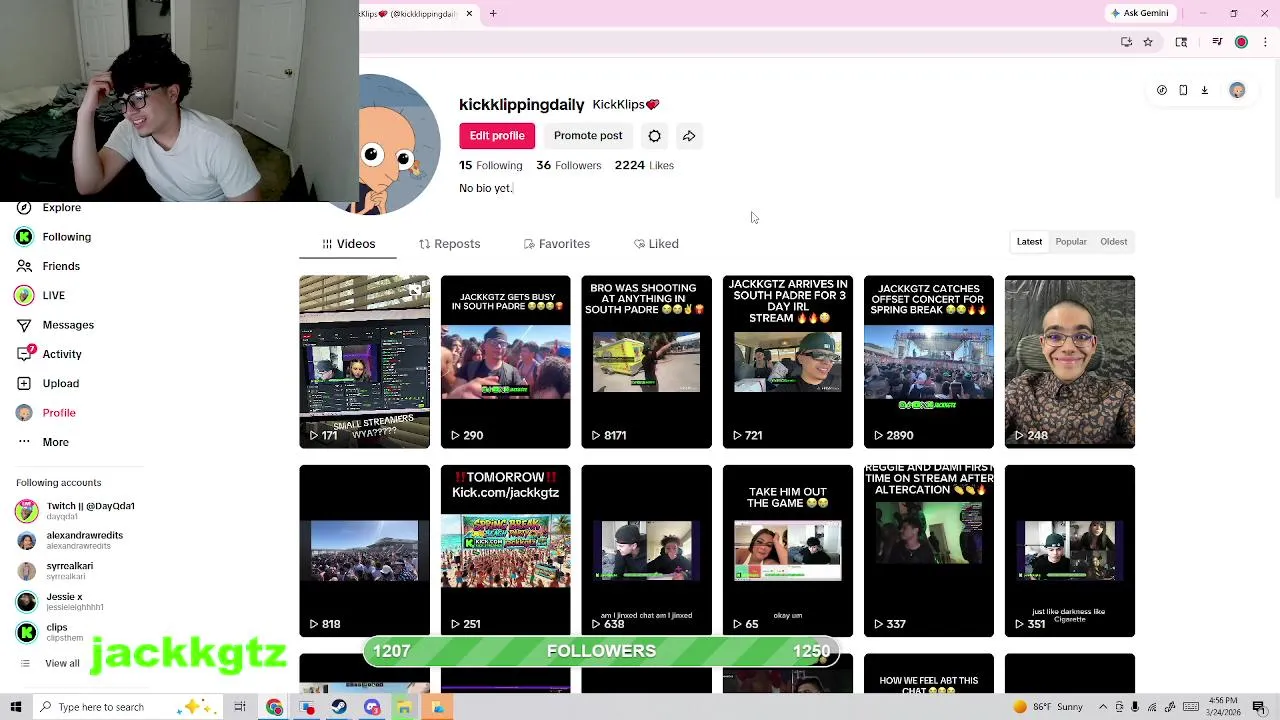Click the TikTok coins icon at top right
This screenshot has height=720, width=1280.
pyautogui.click(x=1161, y=90)
